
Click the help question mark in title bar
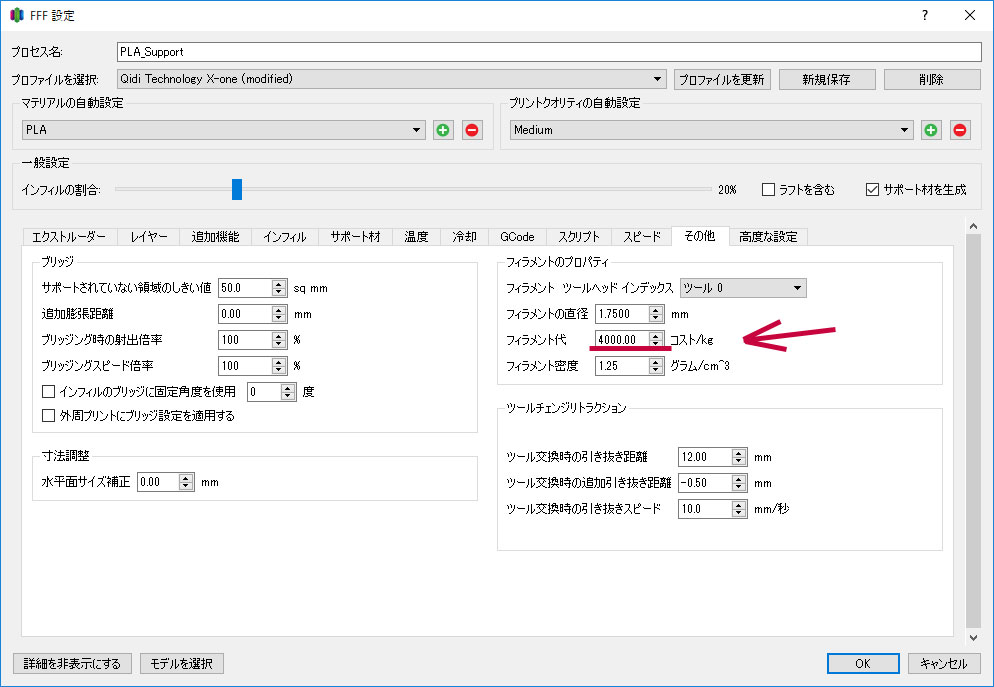(924, 16)
